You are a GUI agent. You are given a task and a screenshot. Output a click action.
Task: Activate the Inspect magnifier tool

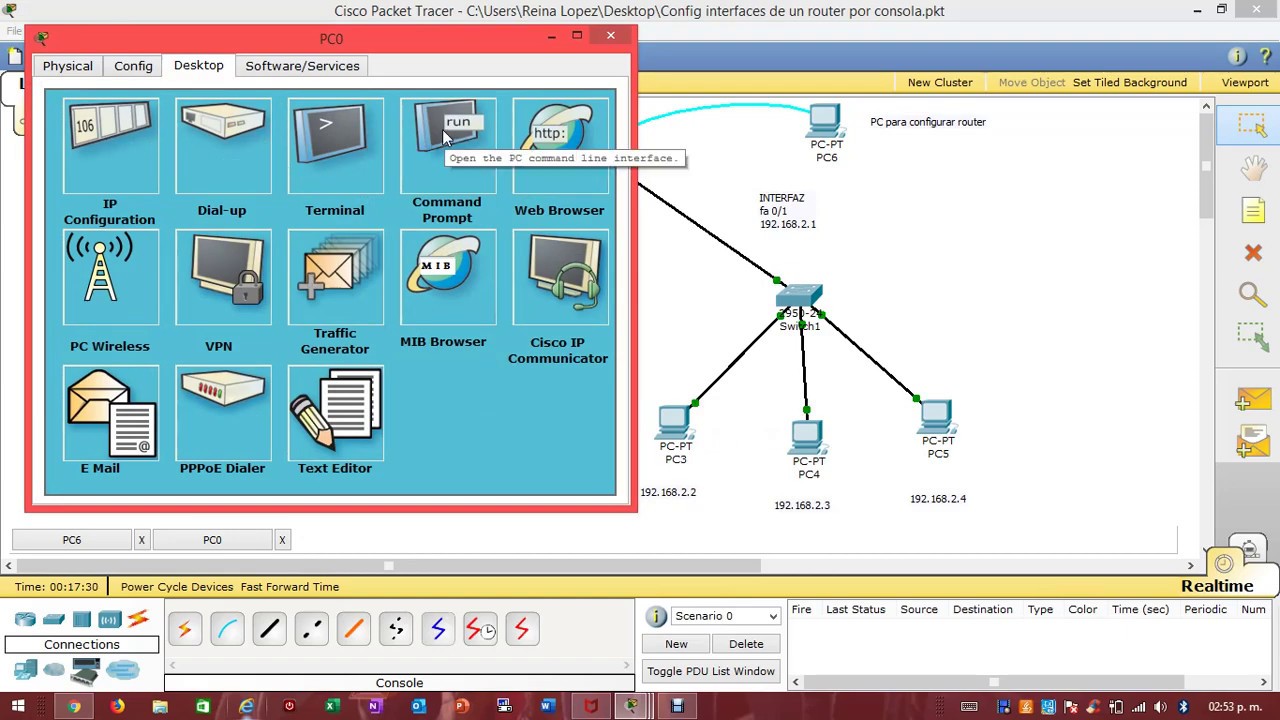pyautogui.click(x=1252, y=294)
